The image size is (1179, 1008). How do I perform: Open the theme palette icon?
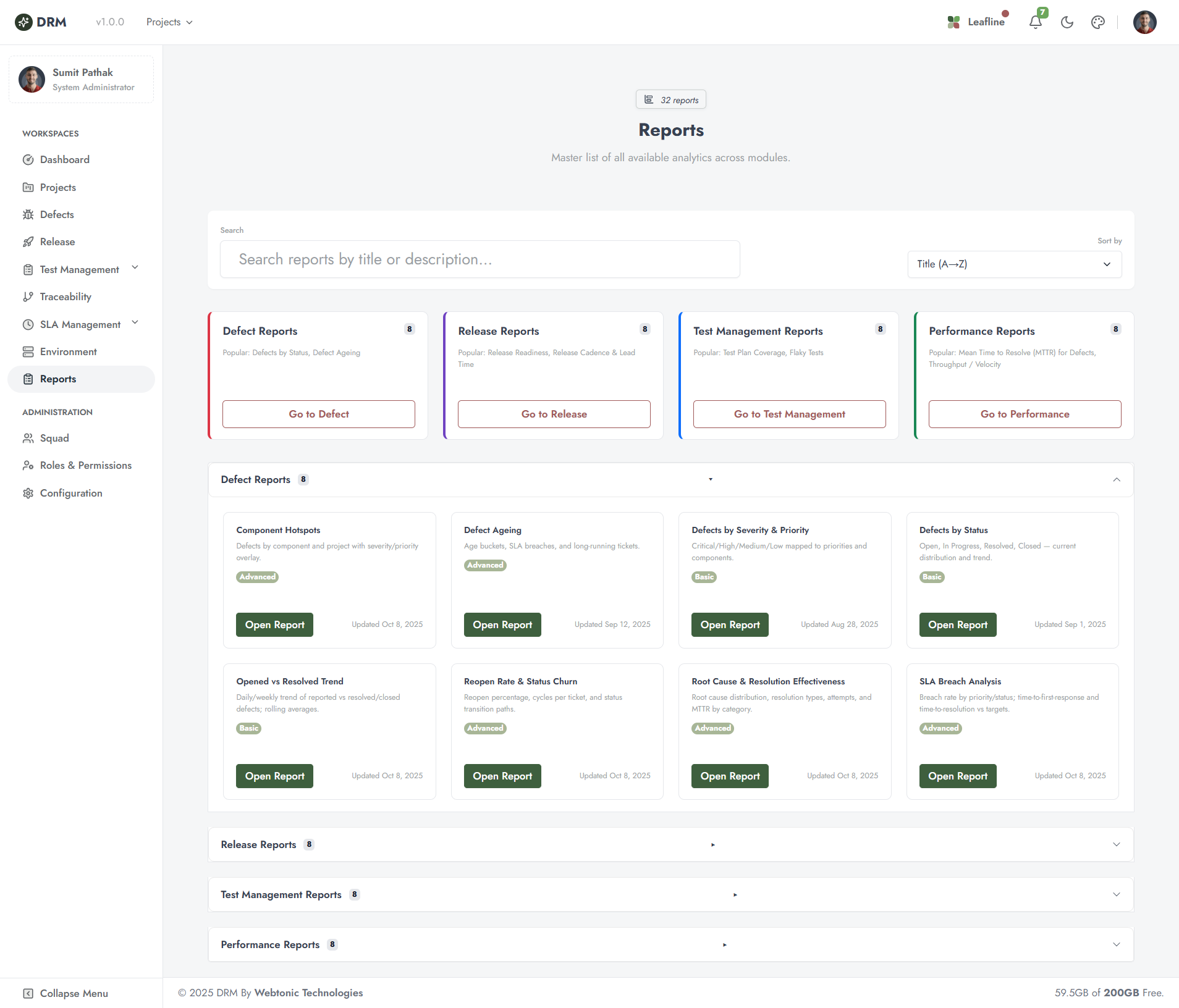[x=1098, y=22]
